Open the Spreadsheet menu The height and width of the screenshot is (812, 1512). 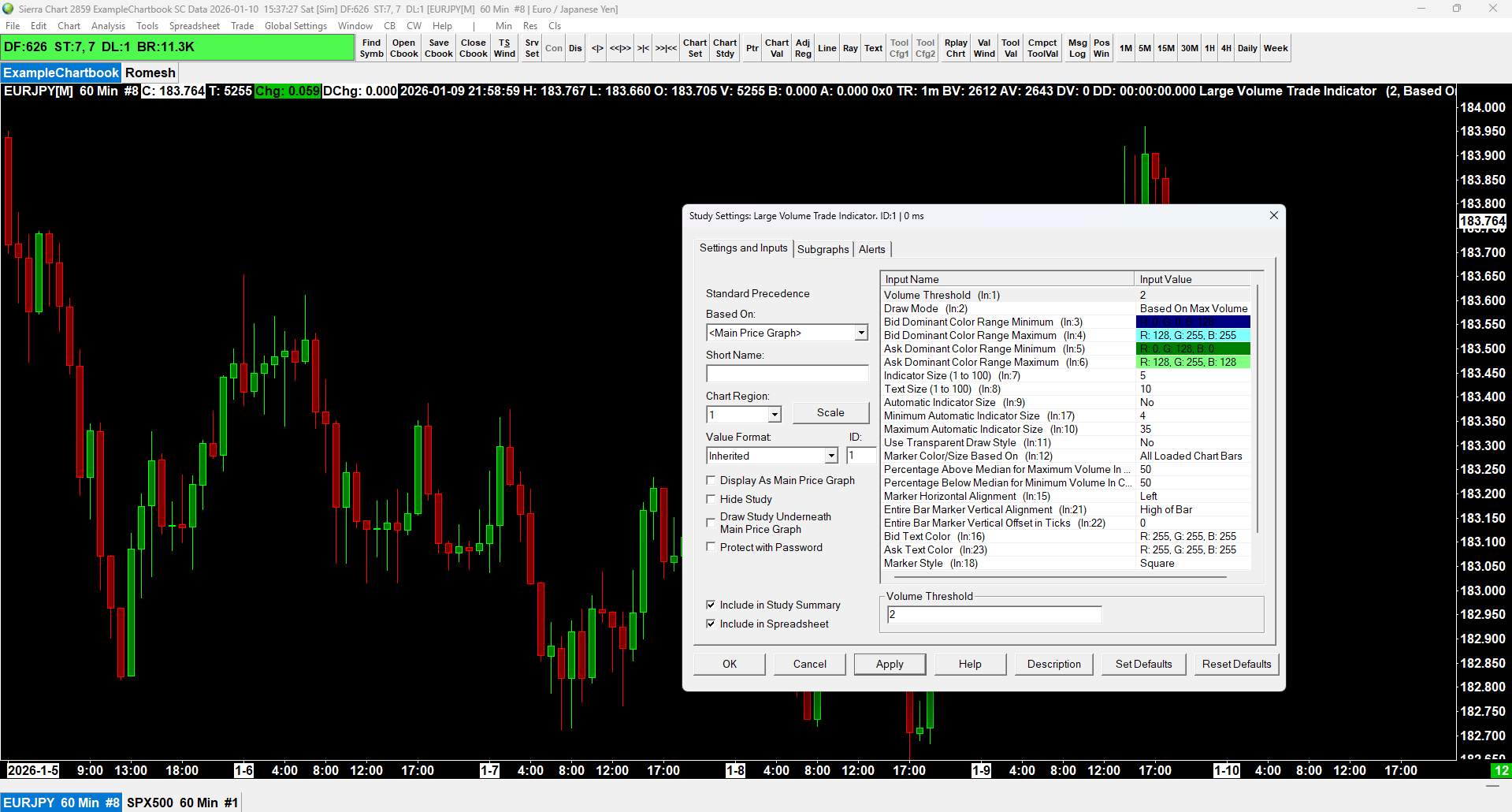point(195,26)
